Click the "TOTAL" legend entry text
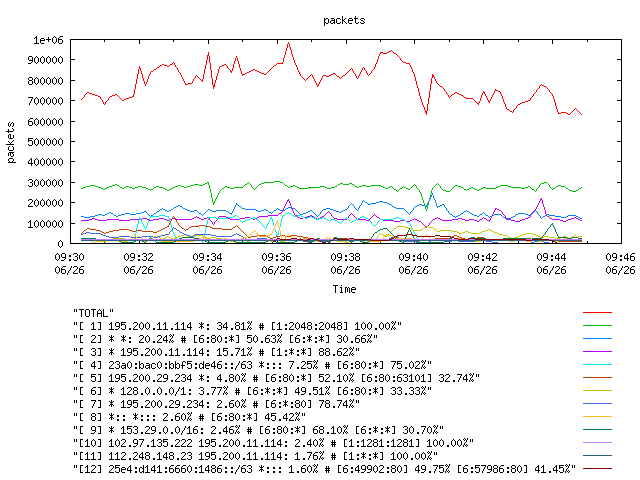Screen dimensions: 640x480 click(x=93, y=313)
